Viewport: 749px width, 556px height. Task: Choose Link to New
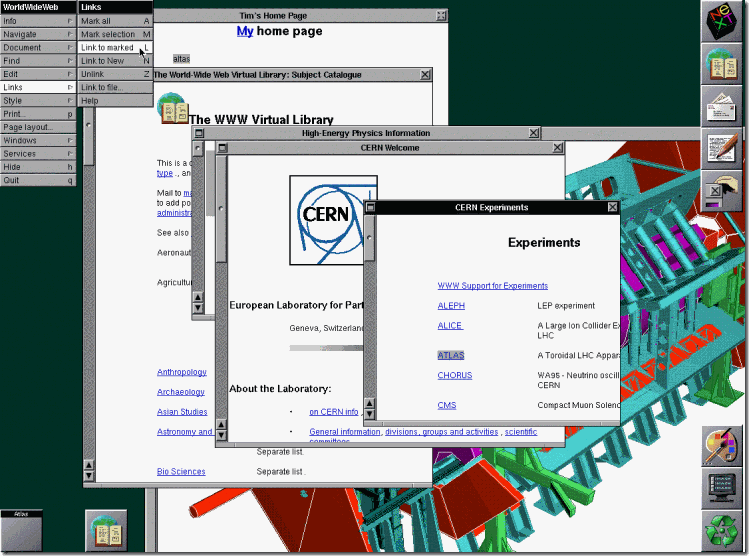point(115,61)
